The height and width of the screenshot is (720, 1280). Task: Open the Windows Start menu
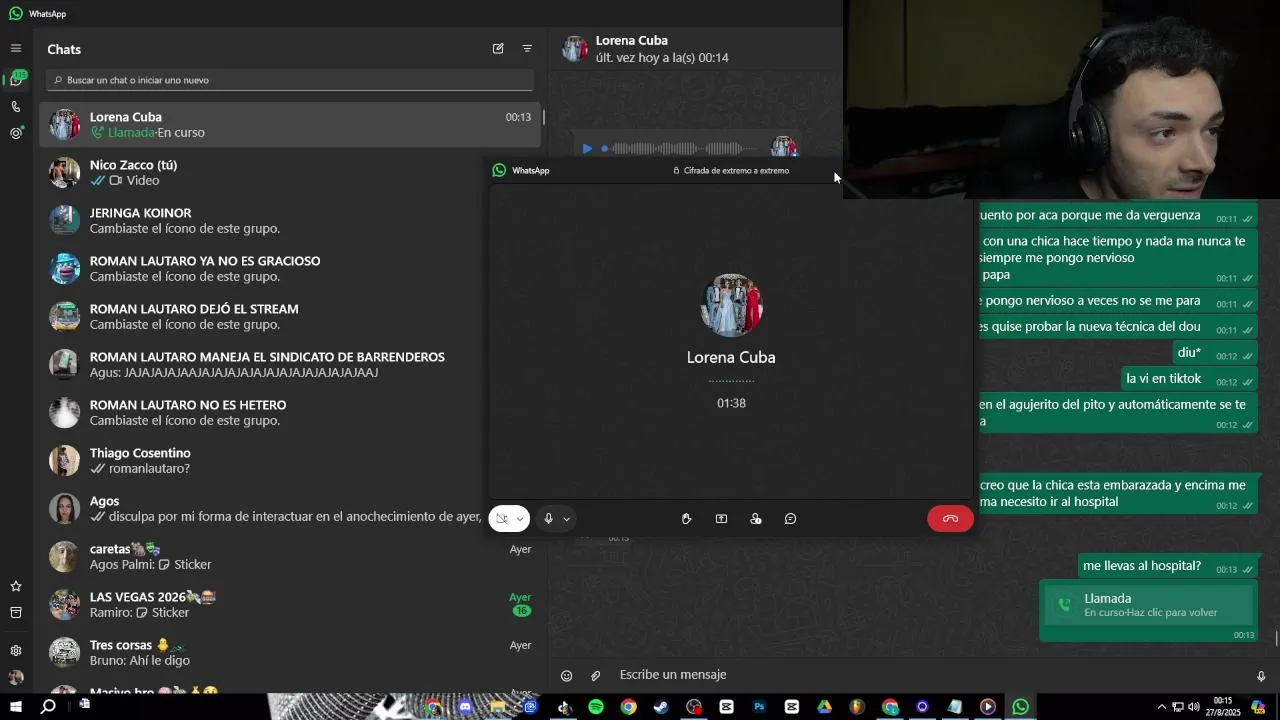15,707
